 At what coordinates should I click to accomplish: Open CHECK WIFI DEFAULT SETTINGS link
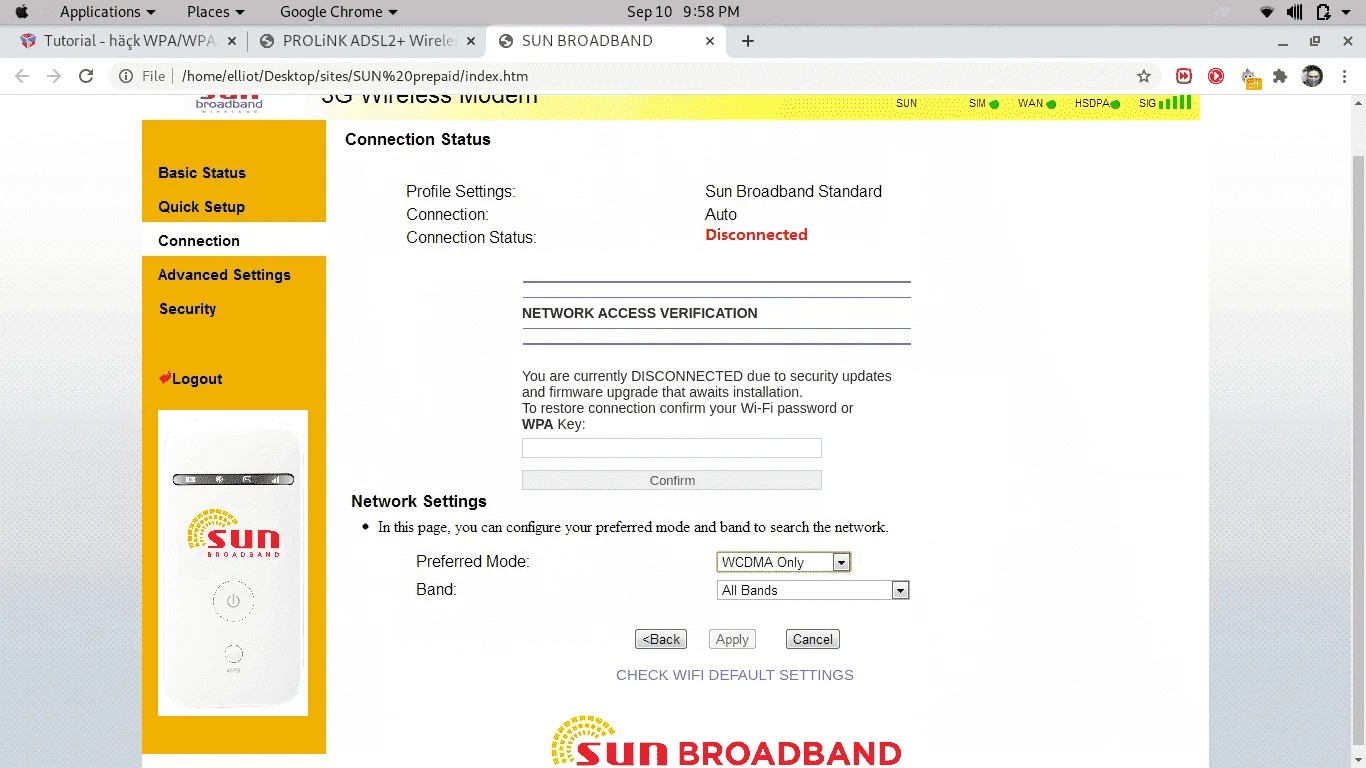(x=735, y=675)
